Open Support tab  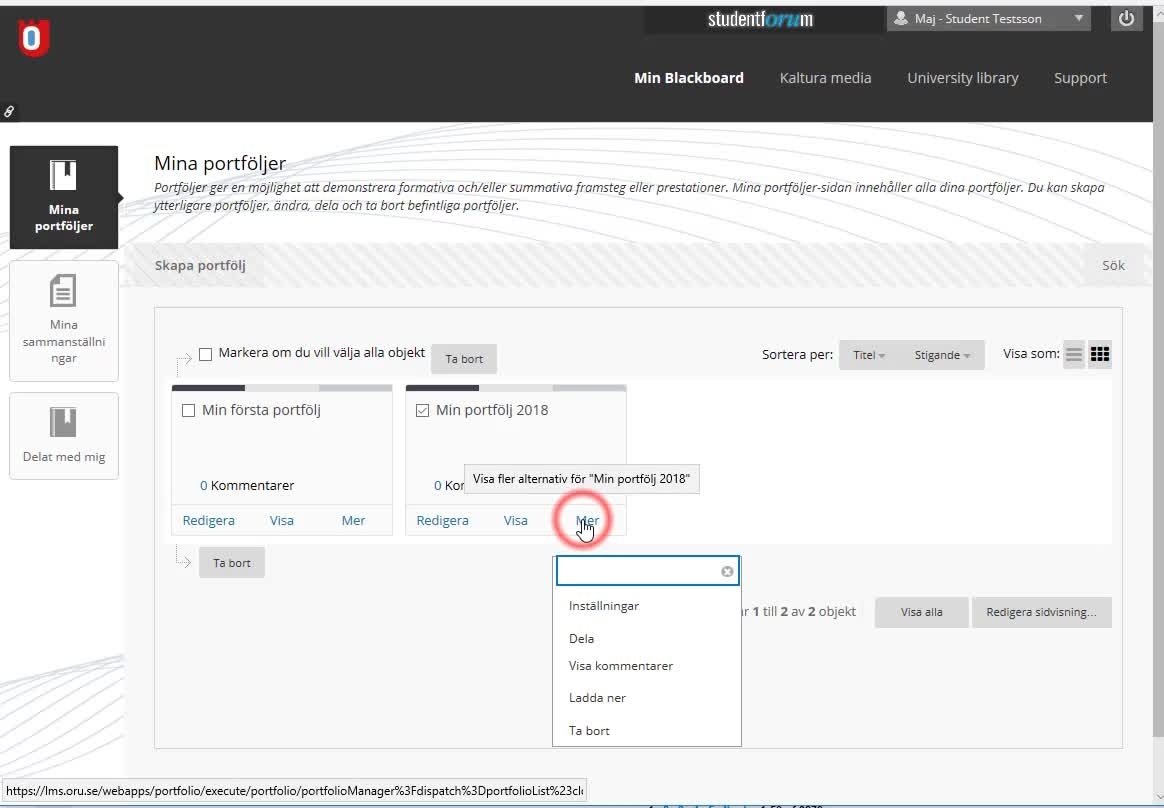(1079, 78)
